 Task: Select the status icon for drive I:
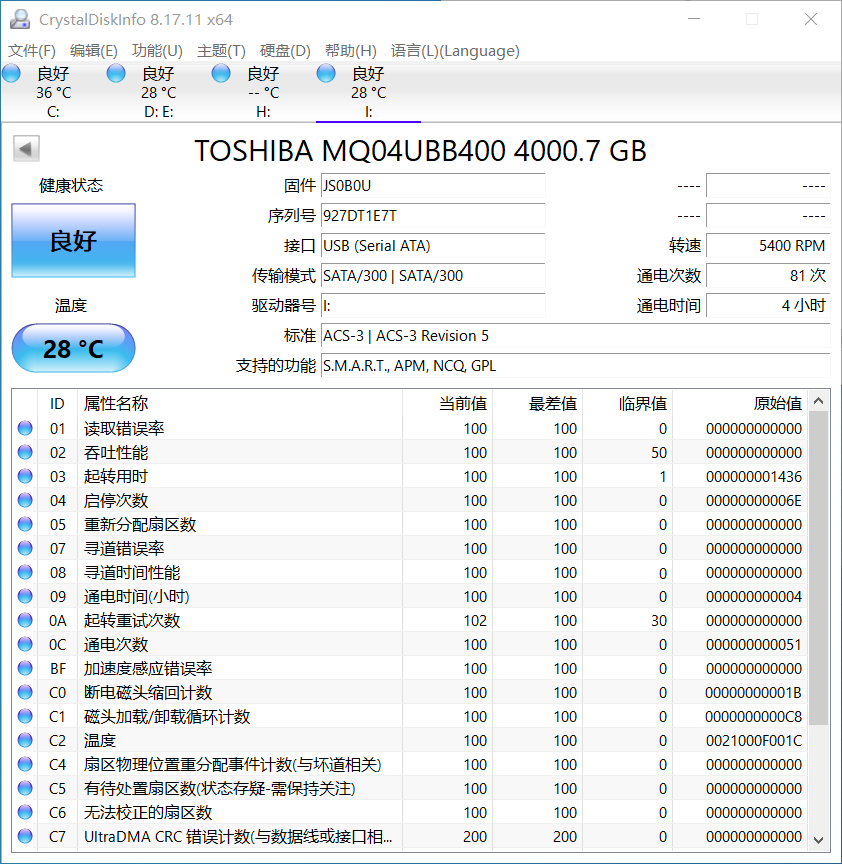coord(325,72)
